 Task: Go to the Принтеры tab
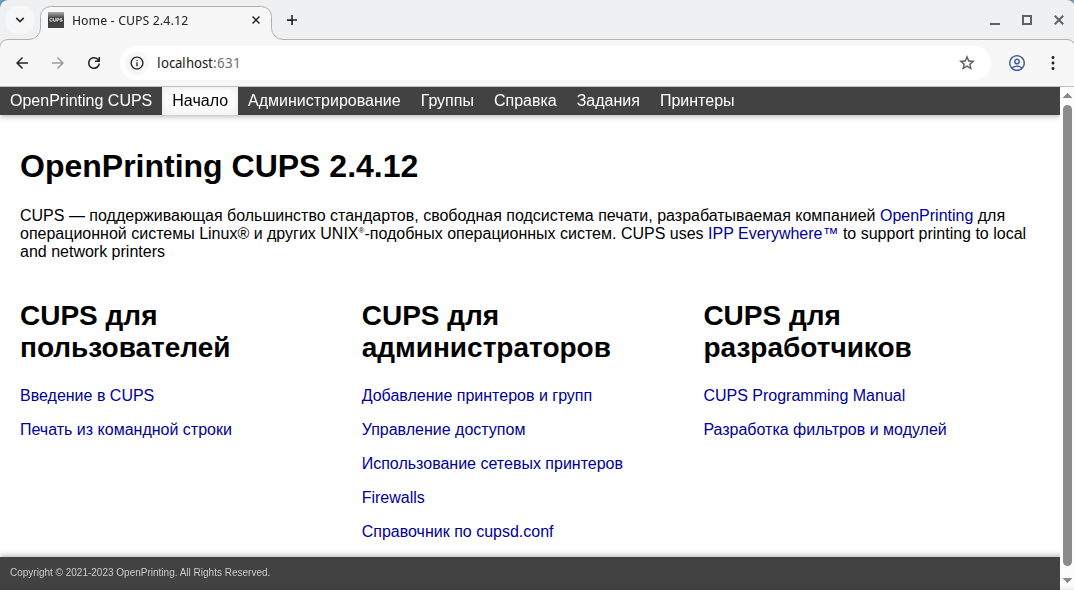click(x=697, y=101)
